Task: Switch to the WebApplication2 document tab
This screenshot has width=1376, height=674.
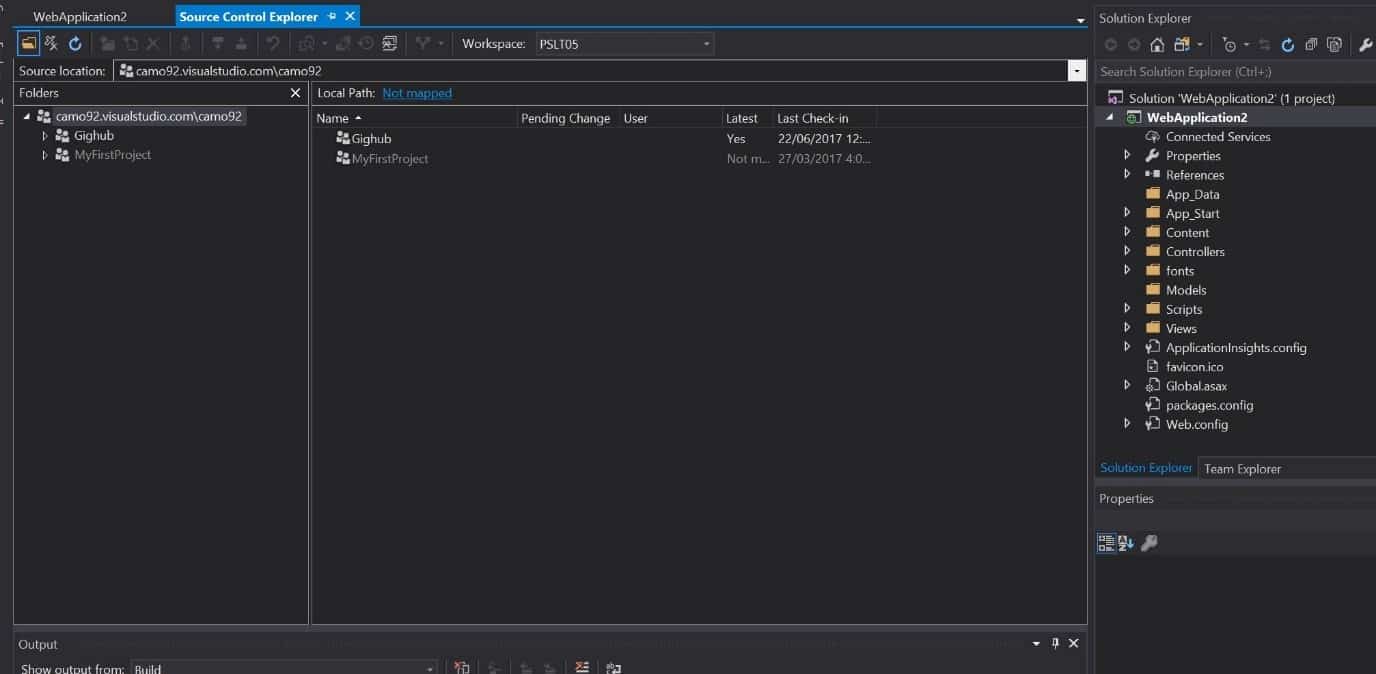Action: tap(80, 17)
